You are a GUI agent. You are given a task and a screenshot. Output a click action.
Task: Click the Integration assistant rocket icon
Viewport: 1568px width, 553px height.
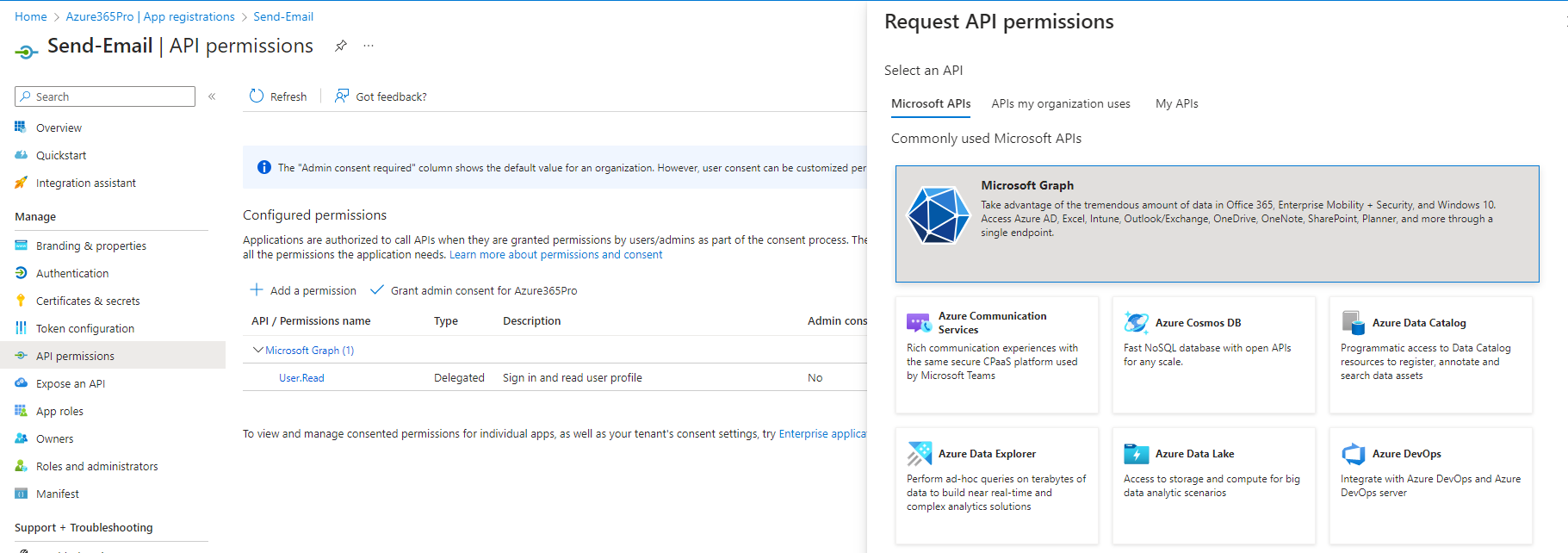pyautogui.click(x=21, y=183)
